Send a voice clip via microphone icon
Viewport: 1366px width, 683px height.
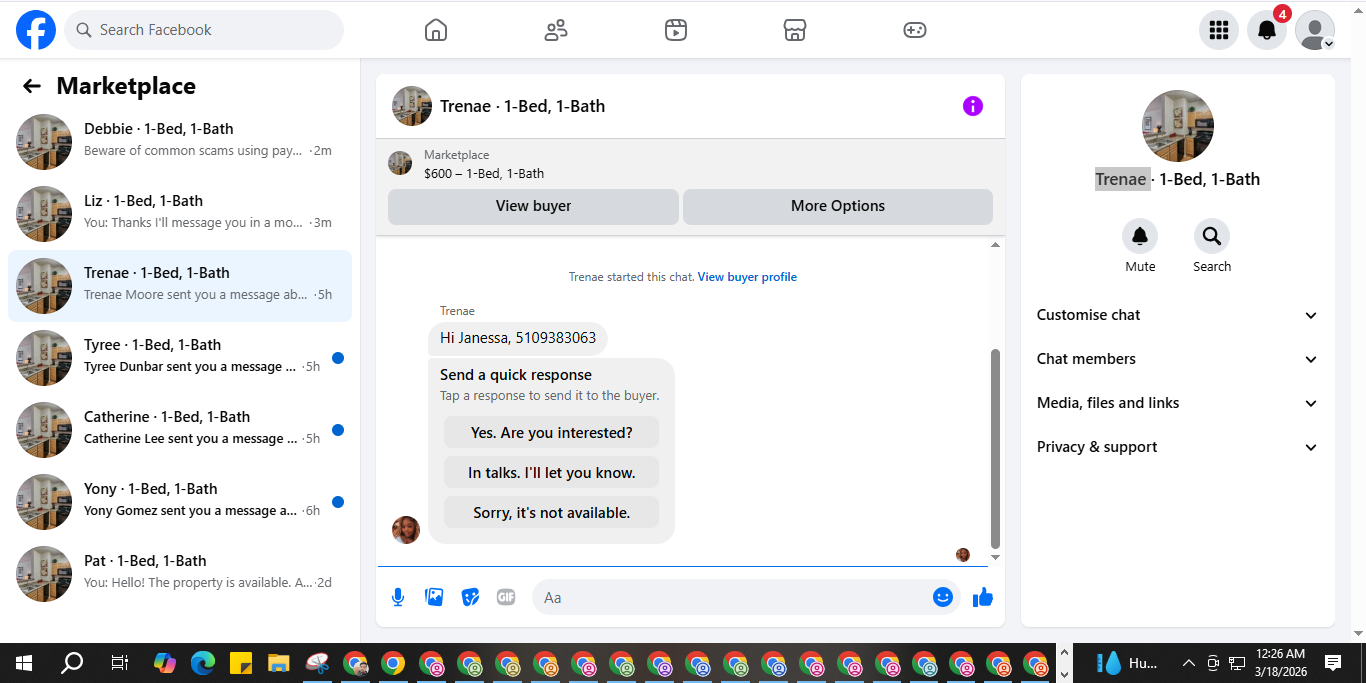click(x=398, y=597)
